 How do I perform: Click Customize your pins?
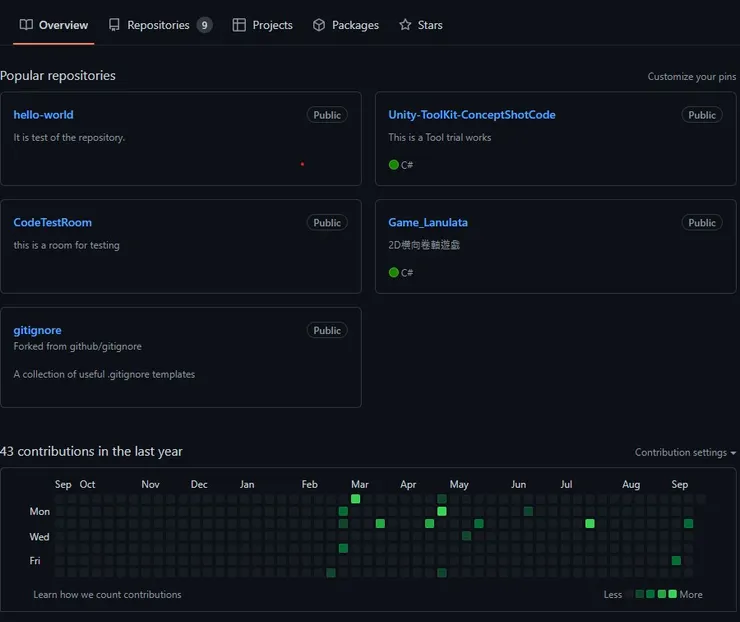pyautogui.click(x=691, y=77)
